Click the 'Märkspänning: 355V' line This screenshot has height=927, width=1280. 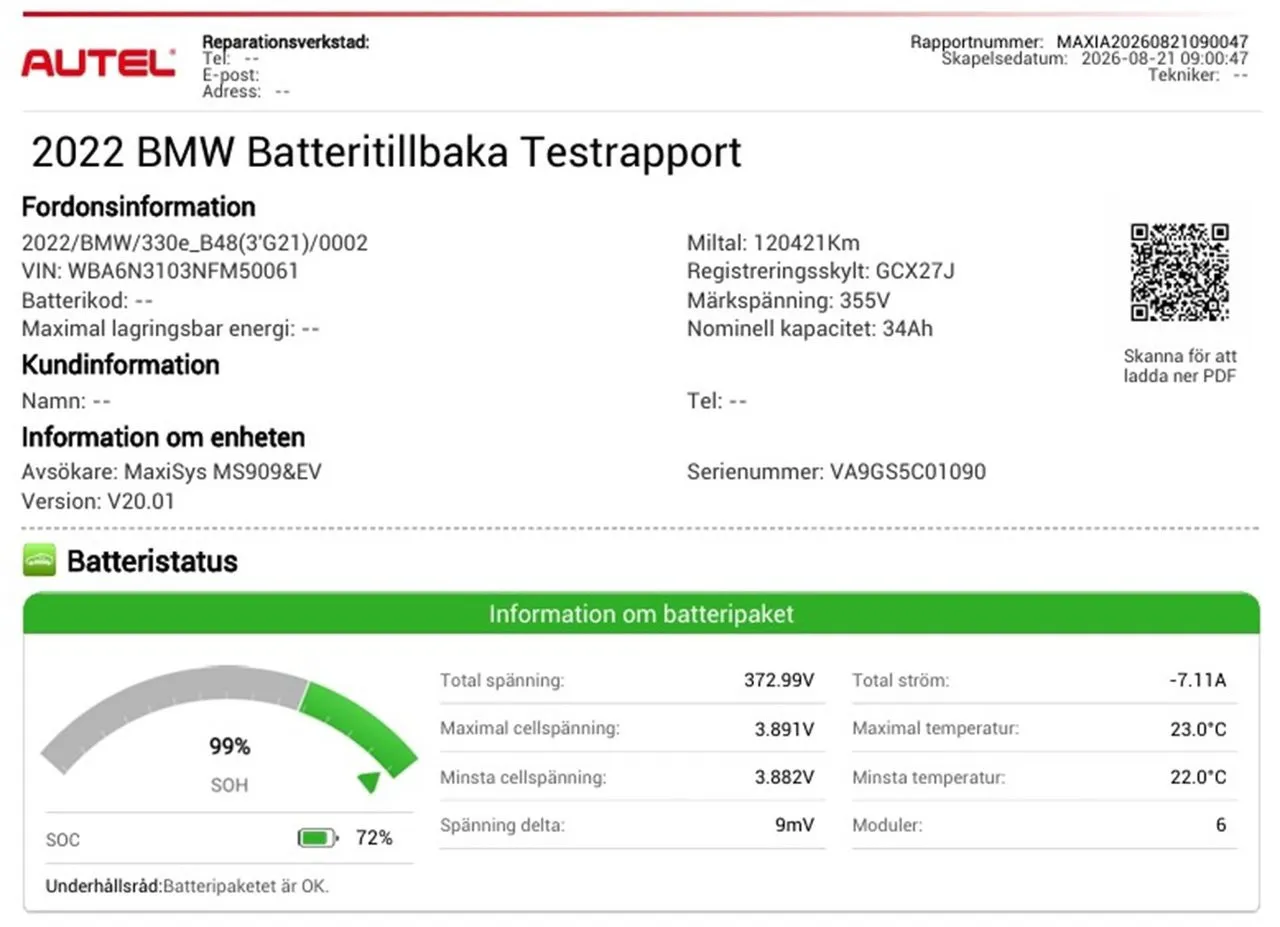[x=789, y=300]
